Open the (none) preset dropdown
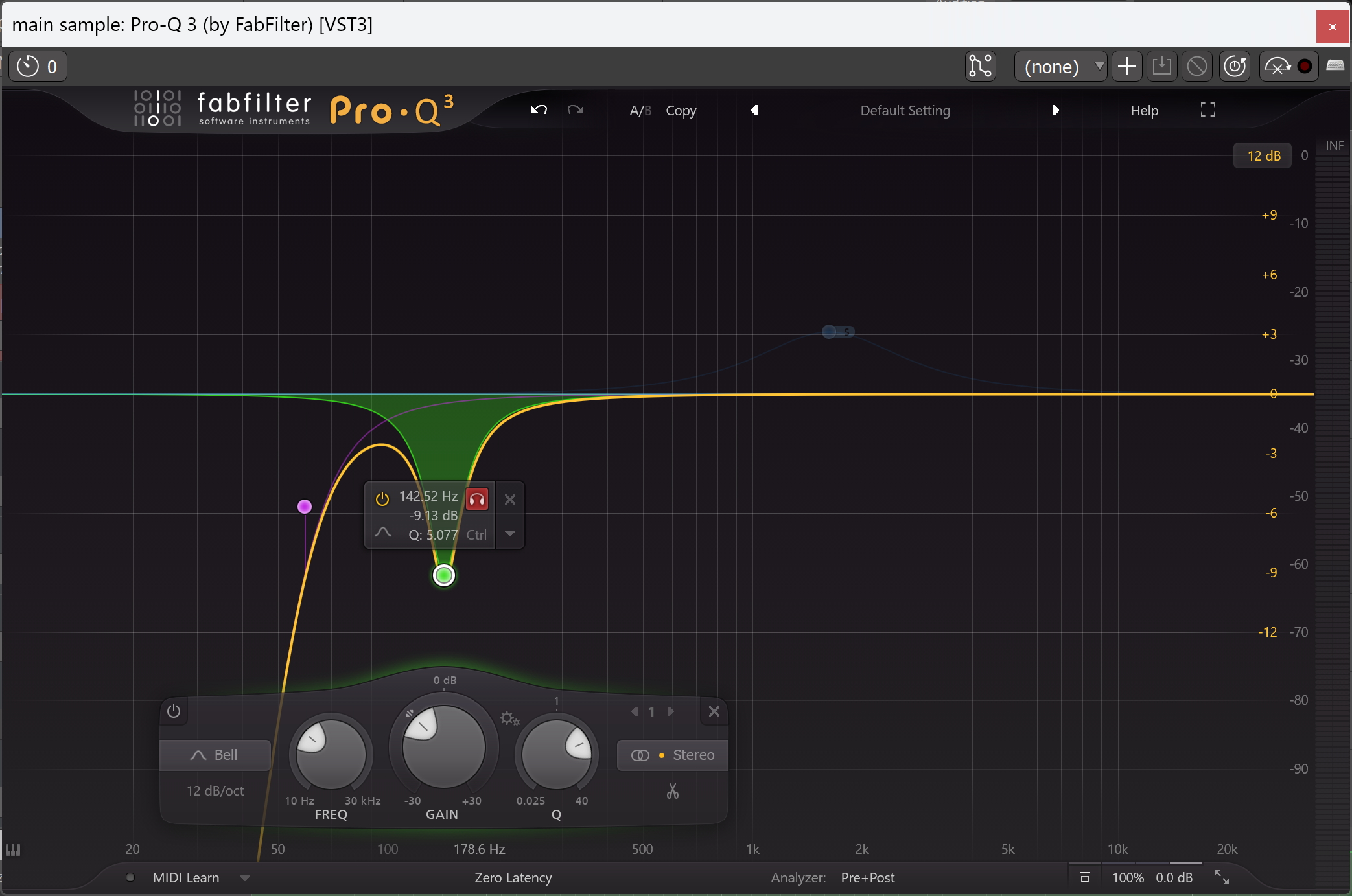Image resolution: width=1352 pixels, height=896 pixels. point(1060,67)
